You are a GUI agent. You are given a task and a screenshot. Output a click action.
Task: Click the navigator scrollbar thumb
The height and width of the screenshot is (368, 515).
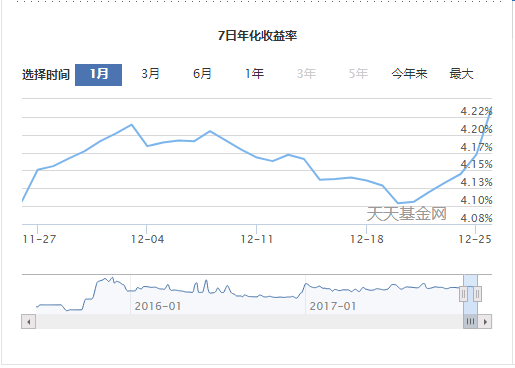point(470,322)
